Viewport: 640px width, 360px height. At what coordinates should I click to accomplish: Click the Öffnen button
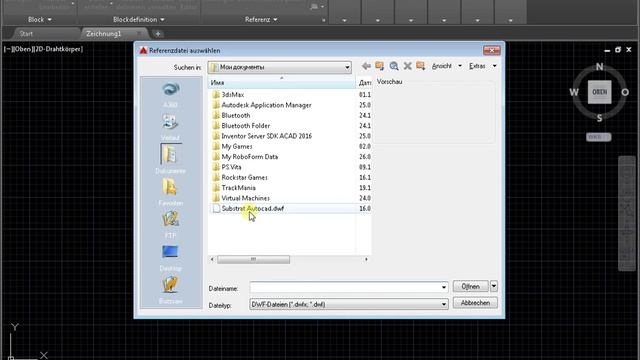coord(471,286)
